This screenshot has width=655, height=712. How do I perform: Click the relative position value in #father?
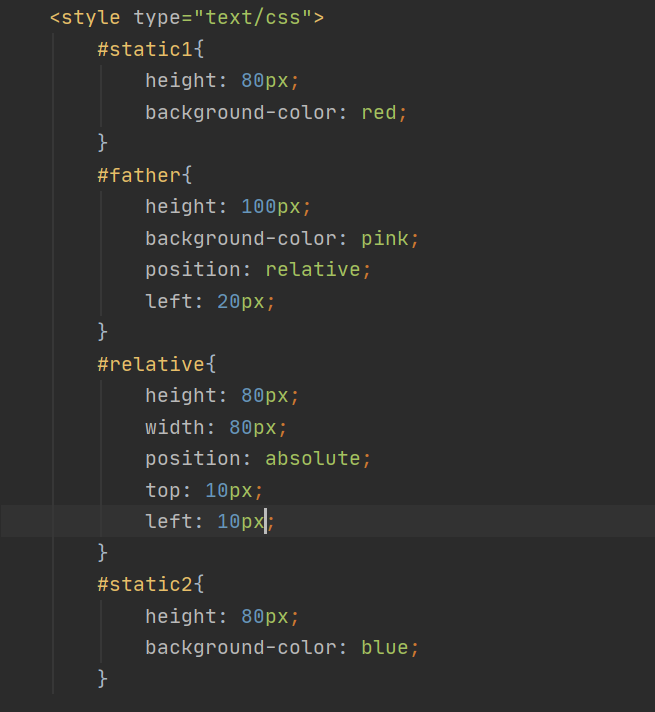[x=312, y=270]
